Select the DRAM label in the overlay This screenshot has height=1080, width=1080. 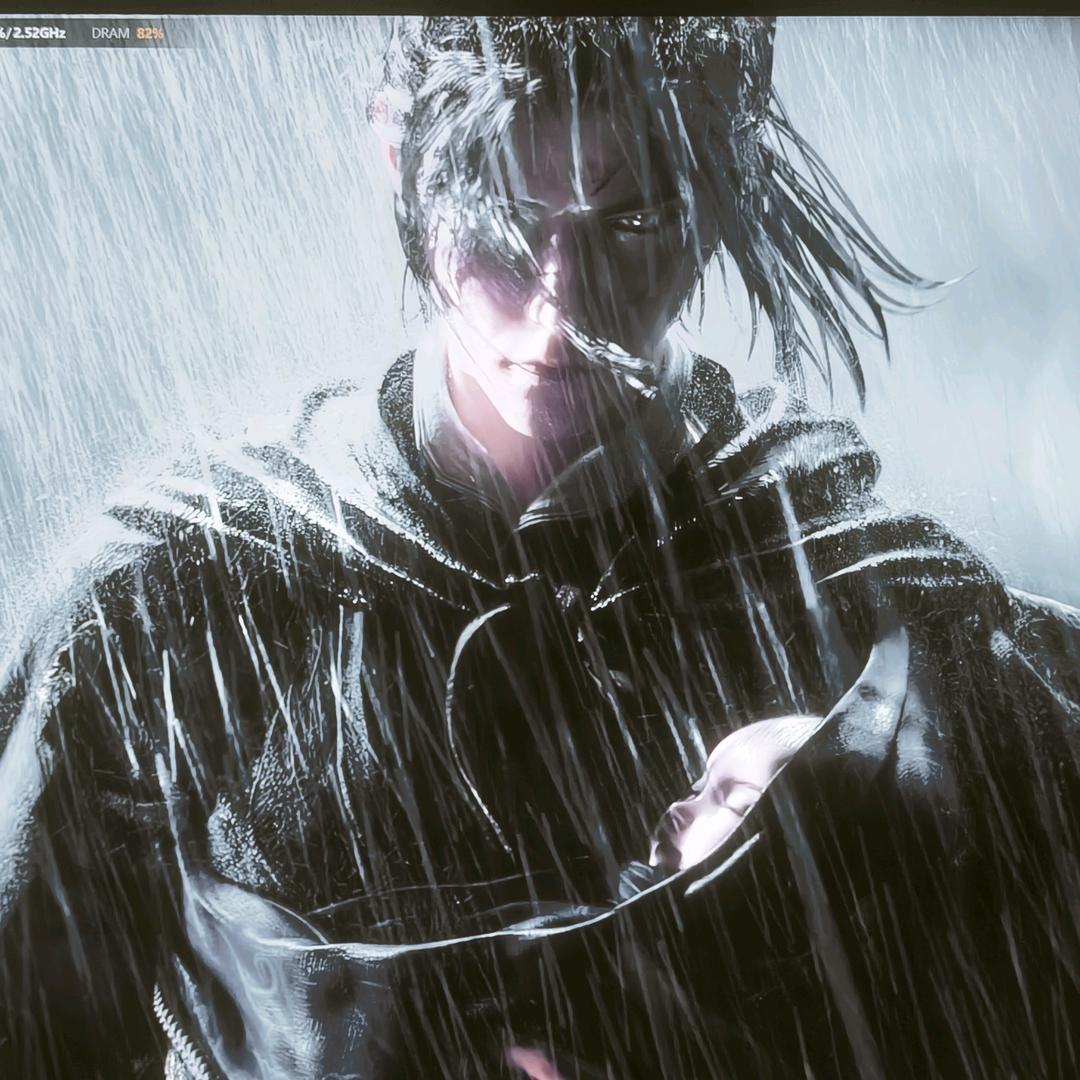tap(110, 33)
